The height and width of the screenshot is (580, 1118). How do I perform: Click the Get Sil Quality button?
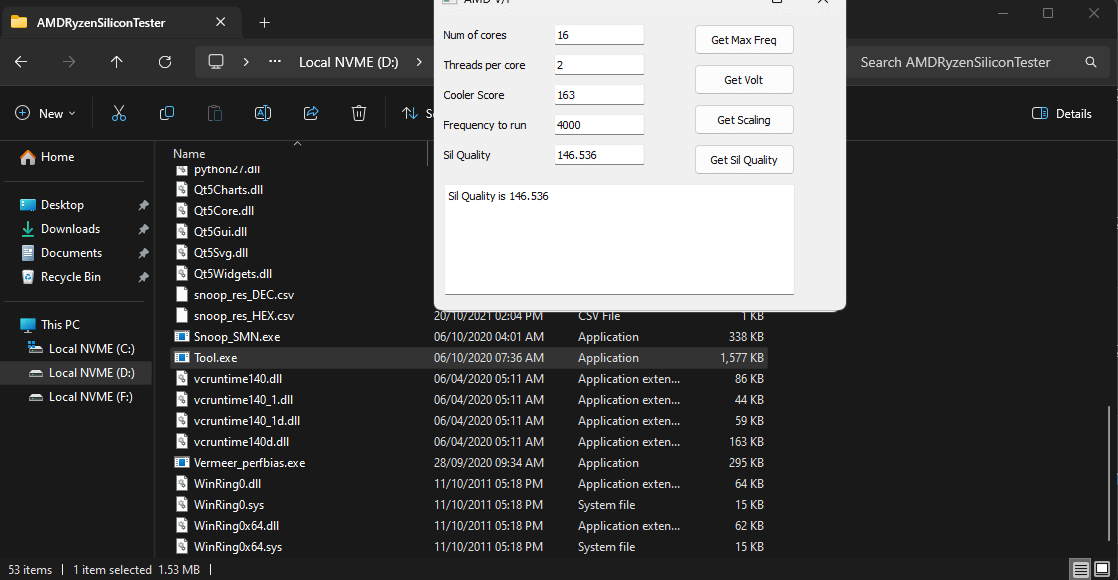(744, 160)
